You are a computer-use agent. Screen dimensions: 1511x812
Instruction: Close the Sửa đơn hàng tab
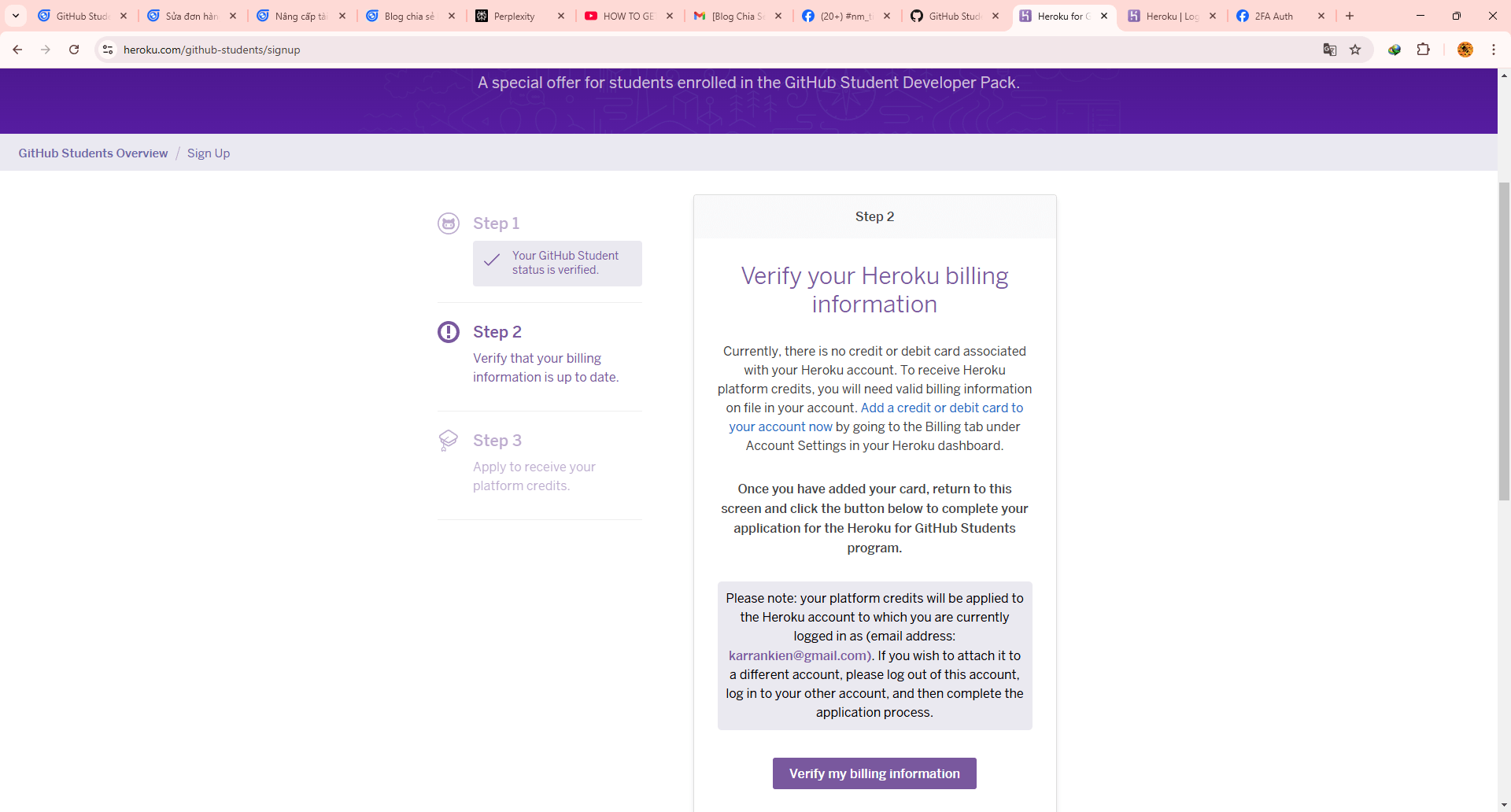tap(233, 16)
